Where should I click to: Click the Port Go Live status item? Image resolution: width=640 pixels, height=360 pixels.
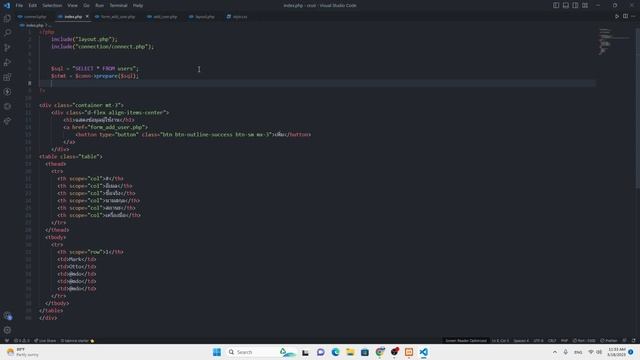(x=584, y=340)
